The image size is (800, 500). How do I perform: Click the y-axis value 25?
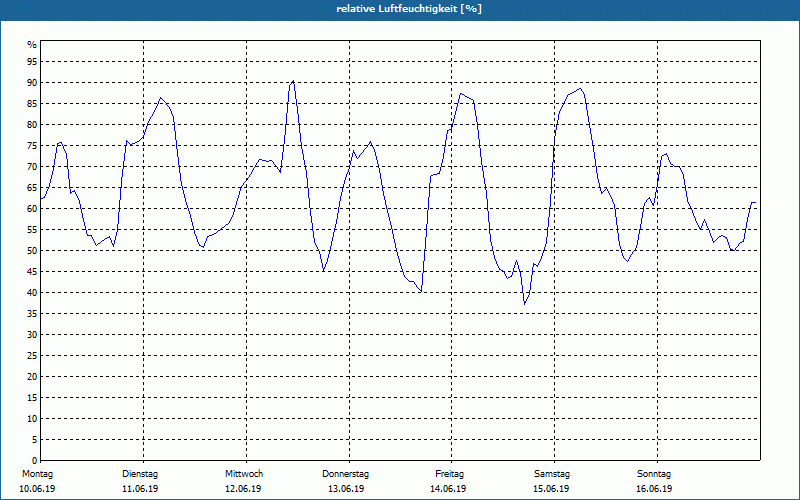pos(32,356)
